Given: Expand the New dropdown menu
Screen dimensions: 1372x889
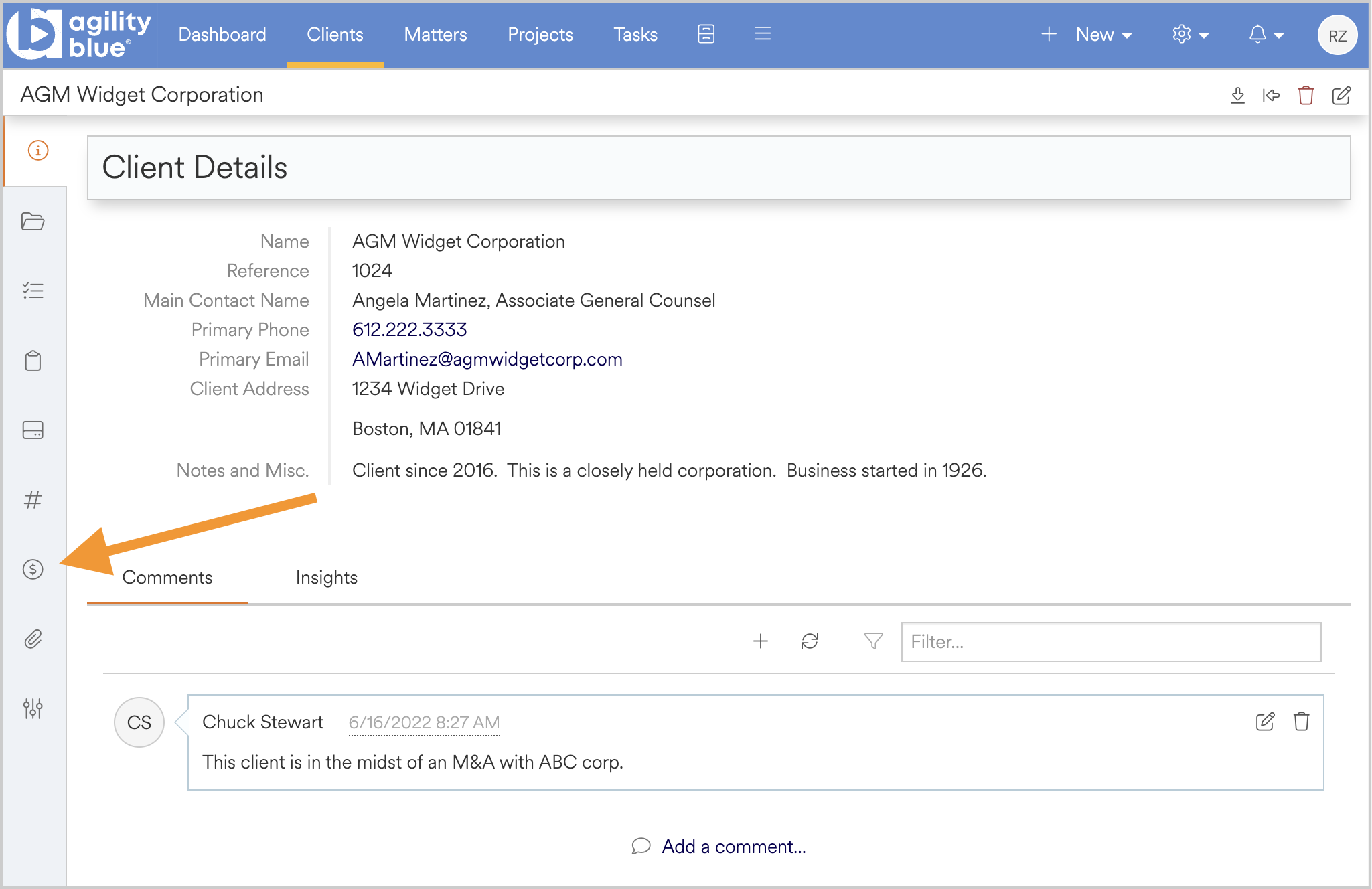Looking at the screenshot, I should (1087, 35).
